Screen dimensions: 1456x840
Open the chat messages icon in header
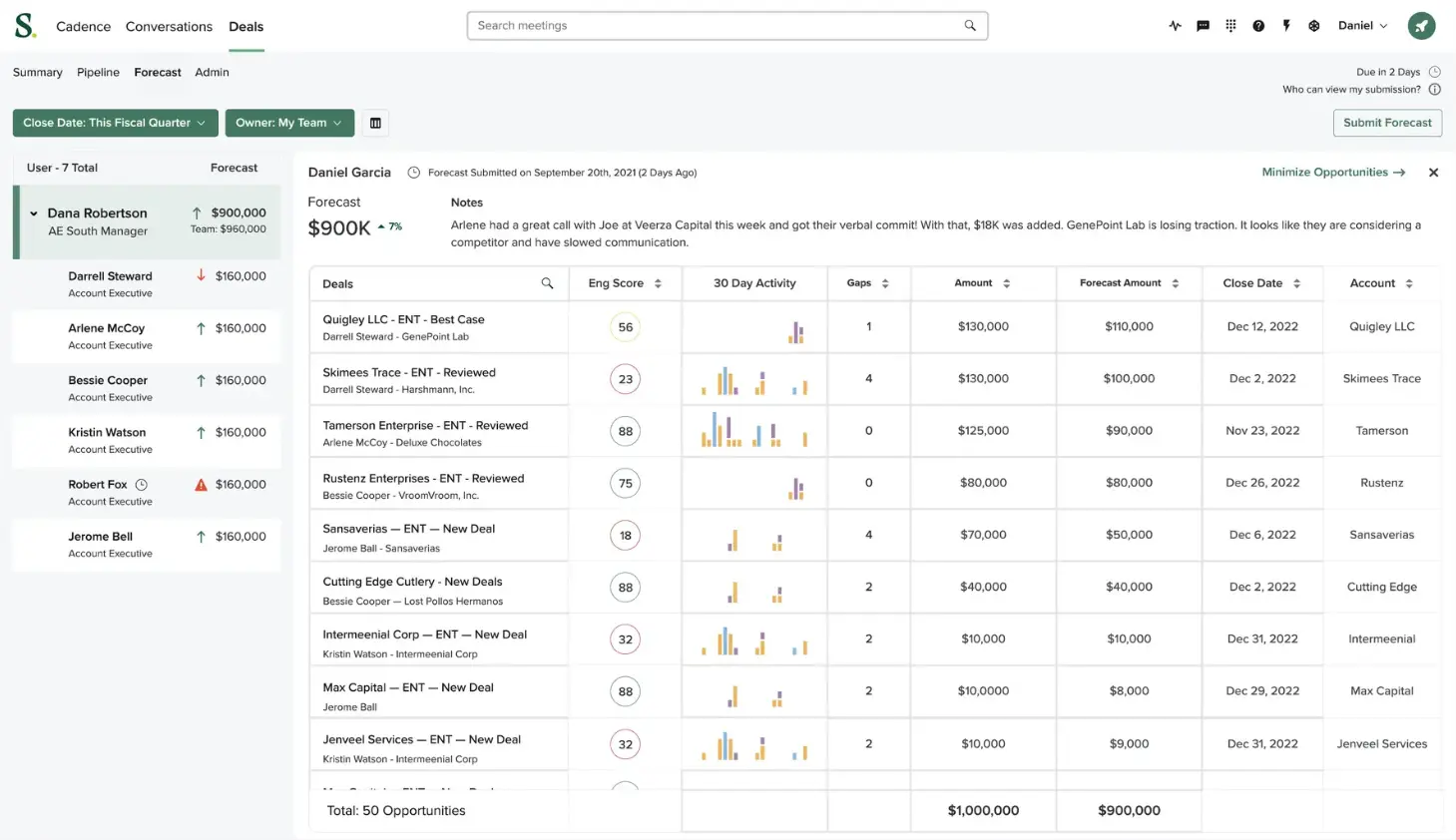point(1203,26)
